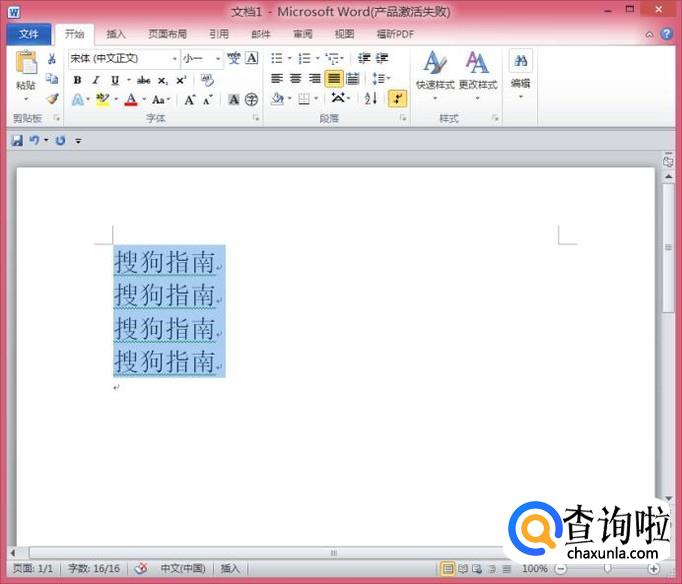Click the word count status entry
The width and height of the screenshot is (682, 584).
click(94, 568)
